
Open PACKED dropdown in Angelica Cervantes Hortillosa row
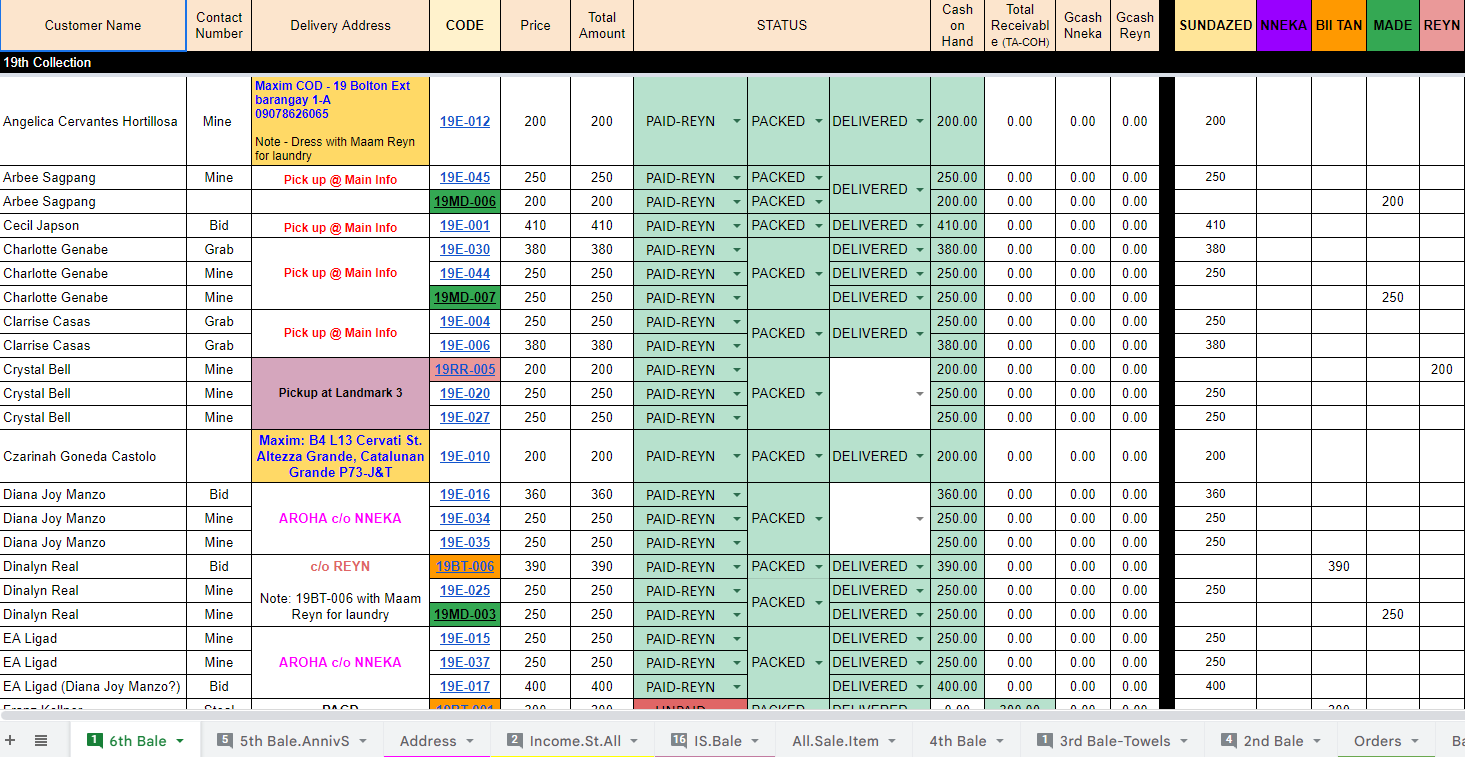click(x=819, y=121)
